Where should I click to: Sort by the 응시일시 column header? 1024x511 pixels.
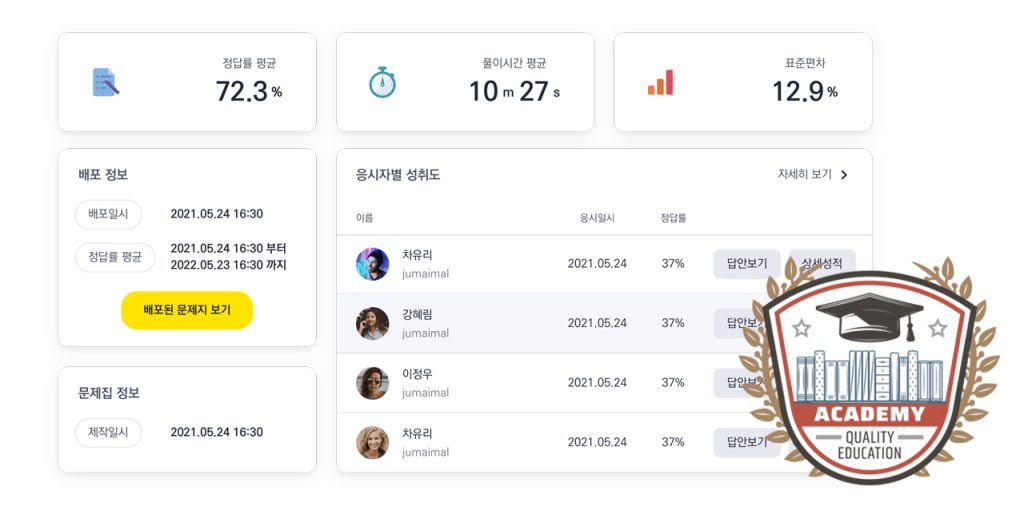(x=597, y=218)
